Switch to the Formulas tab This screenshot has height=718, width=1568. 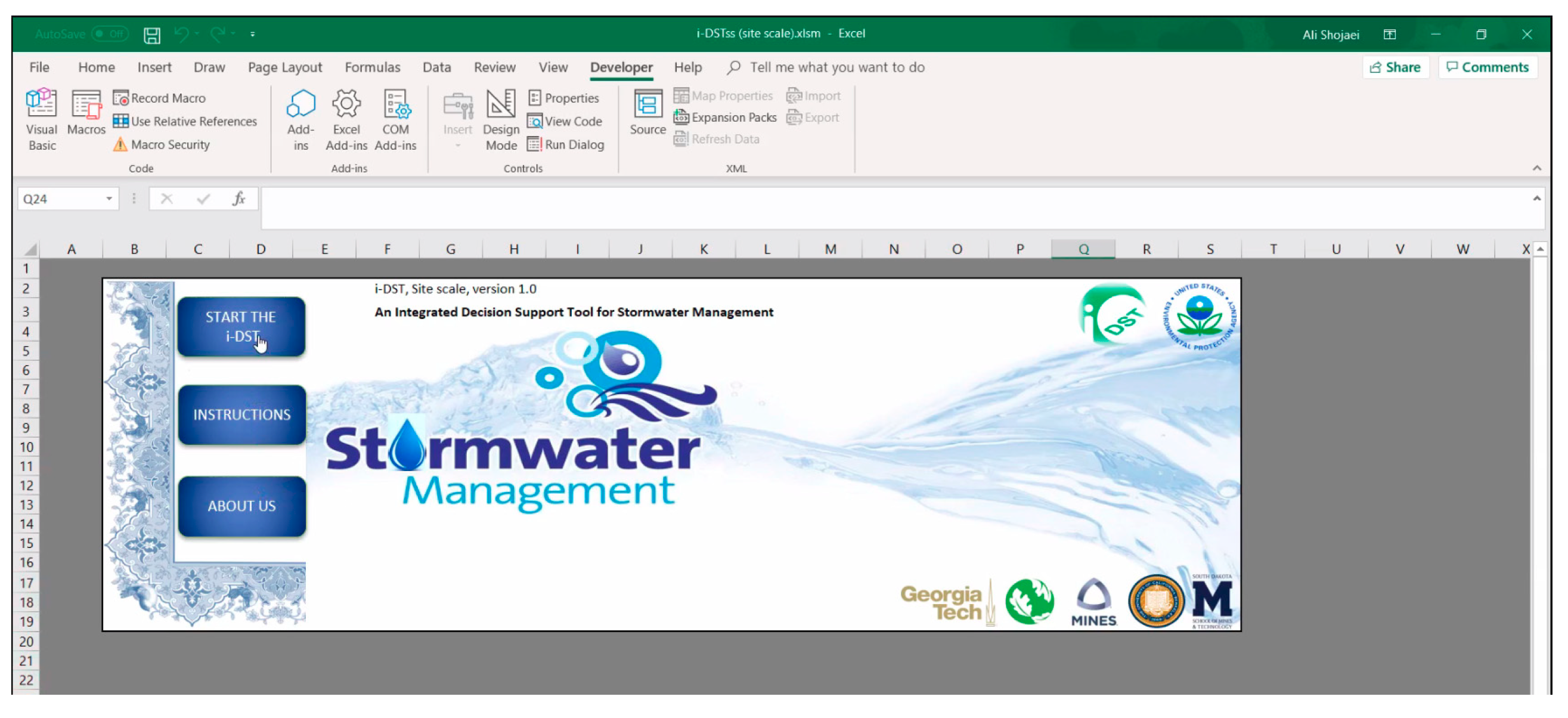coord(373,67)
